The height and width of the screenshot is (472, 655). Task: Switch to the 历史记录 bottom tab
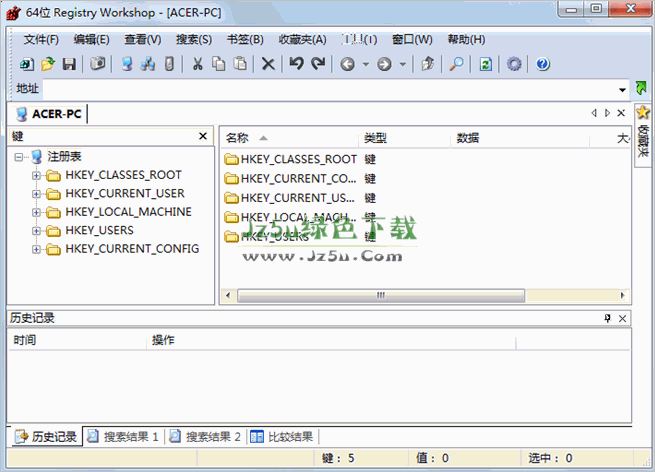click(46, 437)
